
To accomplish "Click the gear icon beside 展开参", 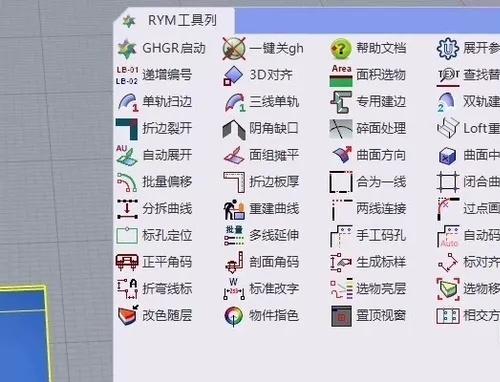I will tap(448, 49).
